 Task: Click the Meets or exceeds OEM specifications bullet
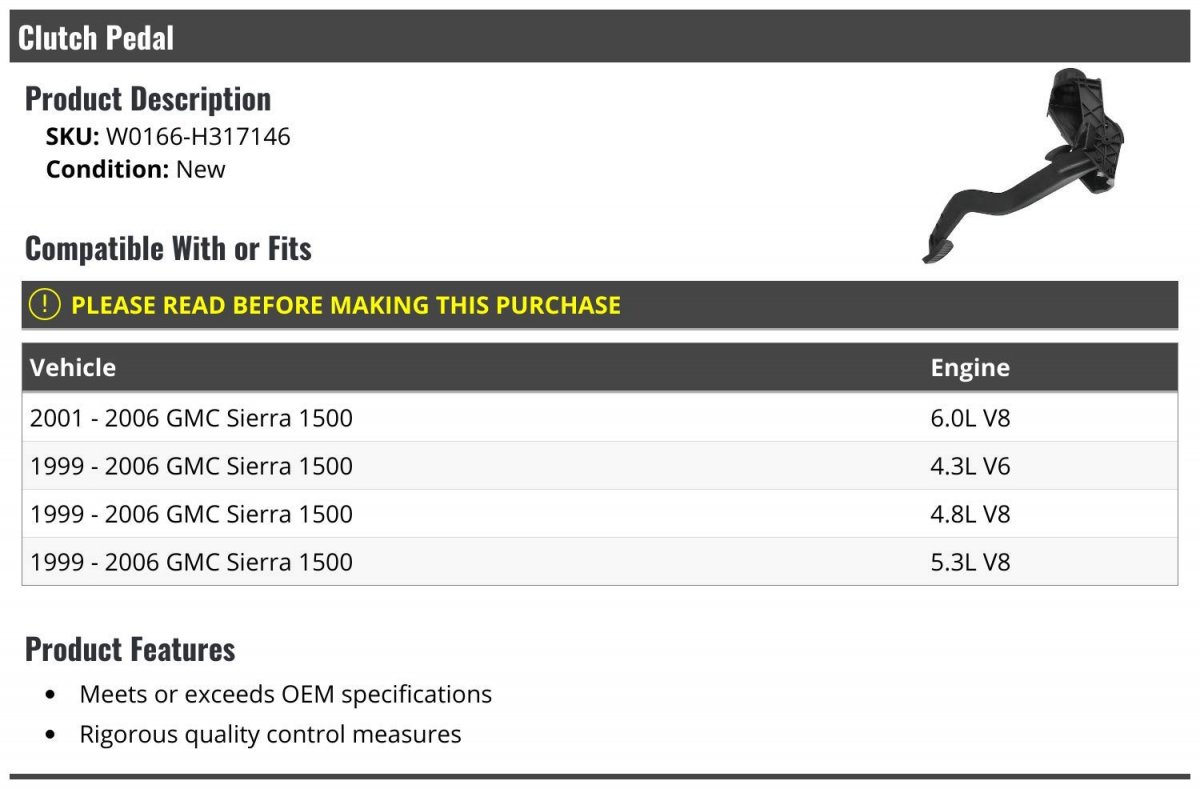click(x=285, y=694)
